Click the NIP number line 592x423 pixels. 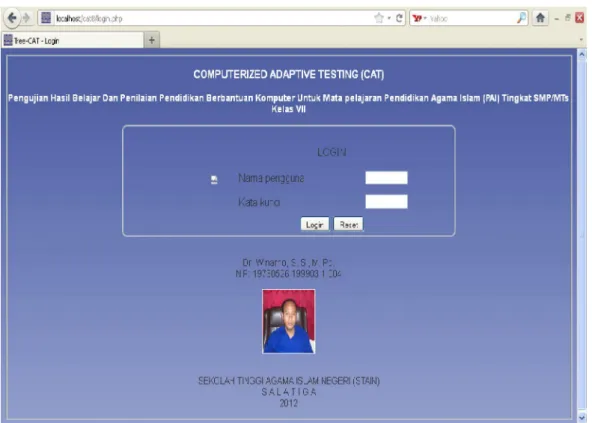[x=288, y=274]
